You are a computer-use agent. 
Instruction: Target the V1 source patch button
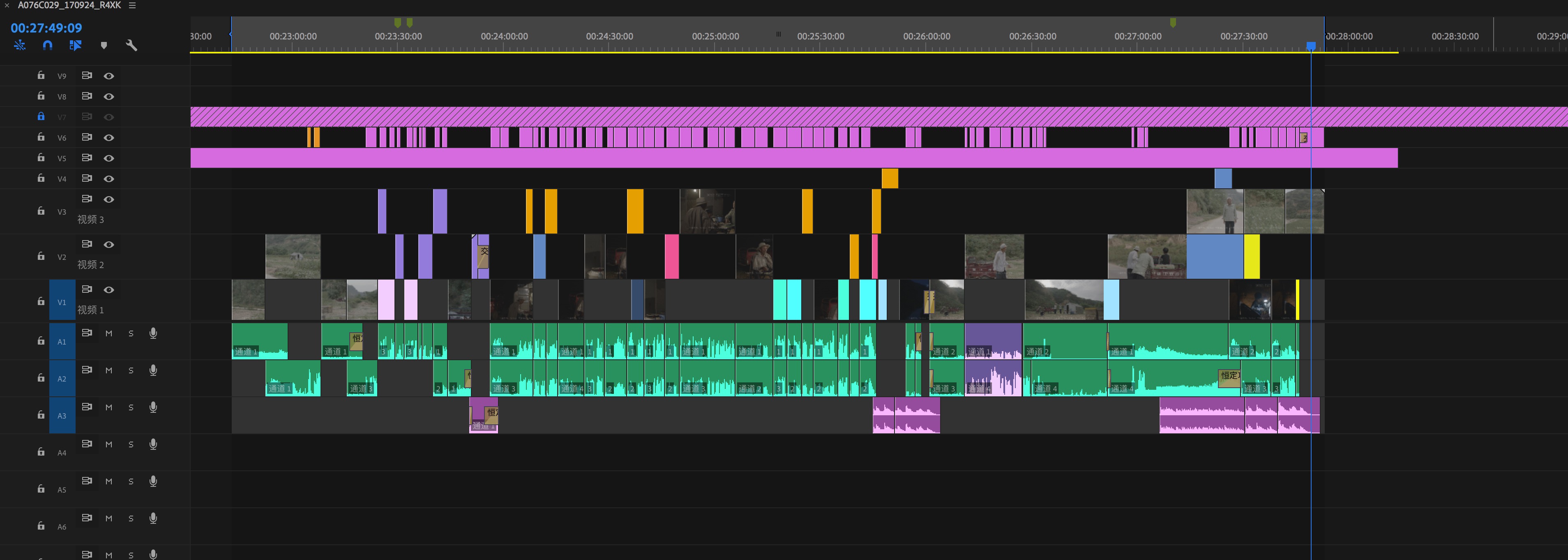pyautogui.click(x=62, y=302)
